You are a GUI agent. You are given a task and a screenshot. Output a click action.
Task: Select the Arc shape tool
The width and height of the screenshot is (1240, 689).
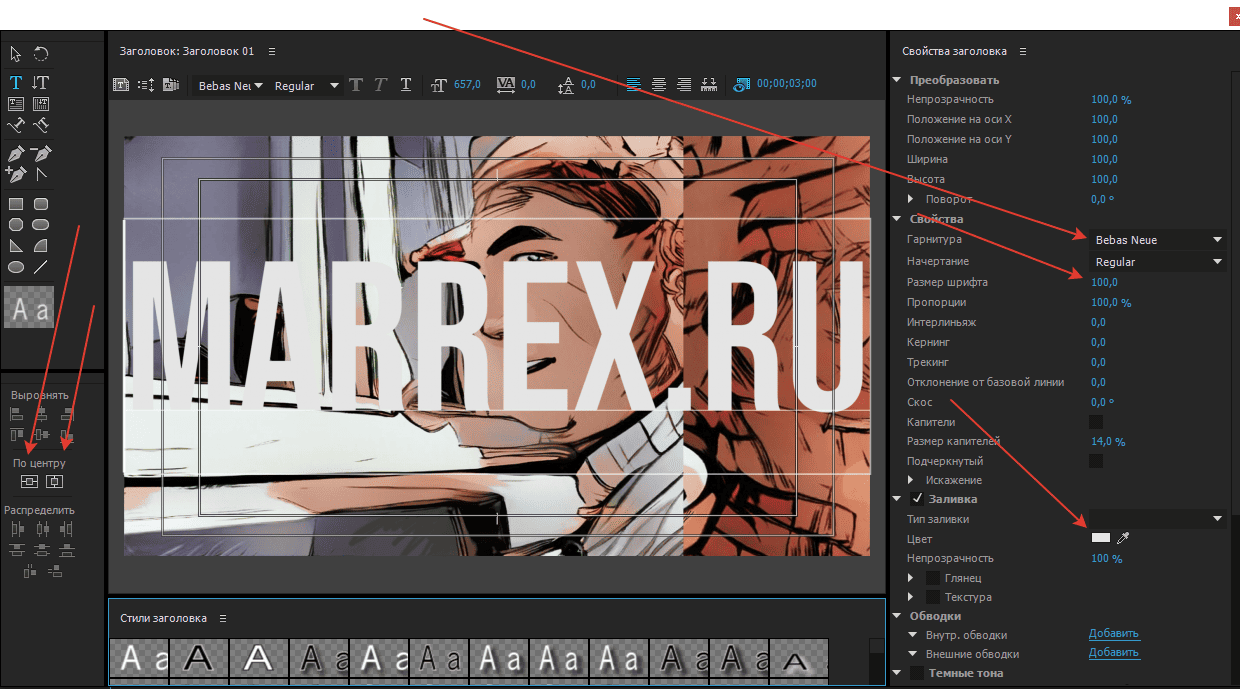(x=41, y=245)
